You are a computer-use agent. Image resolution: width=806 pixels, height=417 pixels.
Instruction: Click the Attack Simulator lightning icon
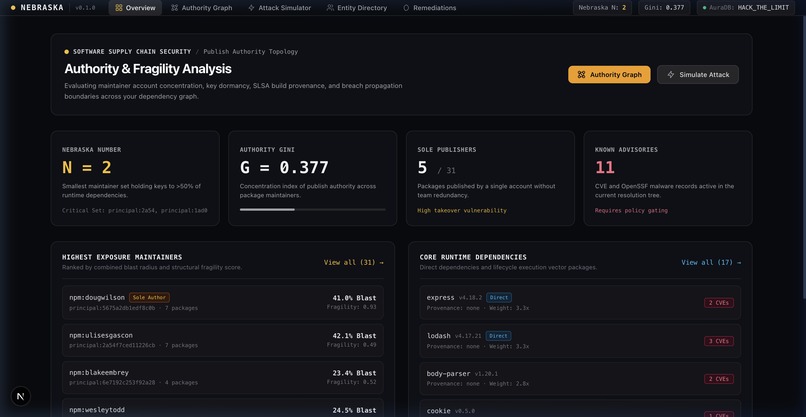251,8
